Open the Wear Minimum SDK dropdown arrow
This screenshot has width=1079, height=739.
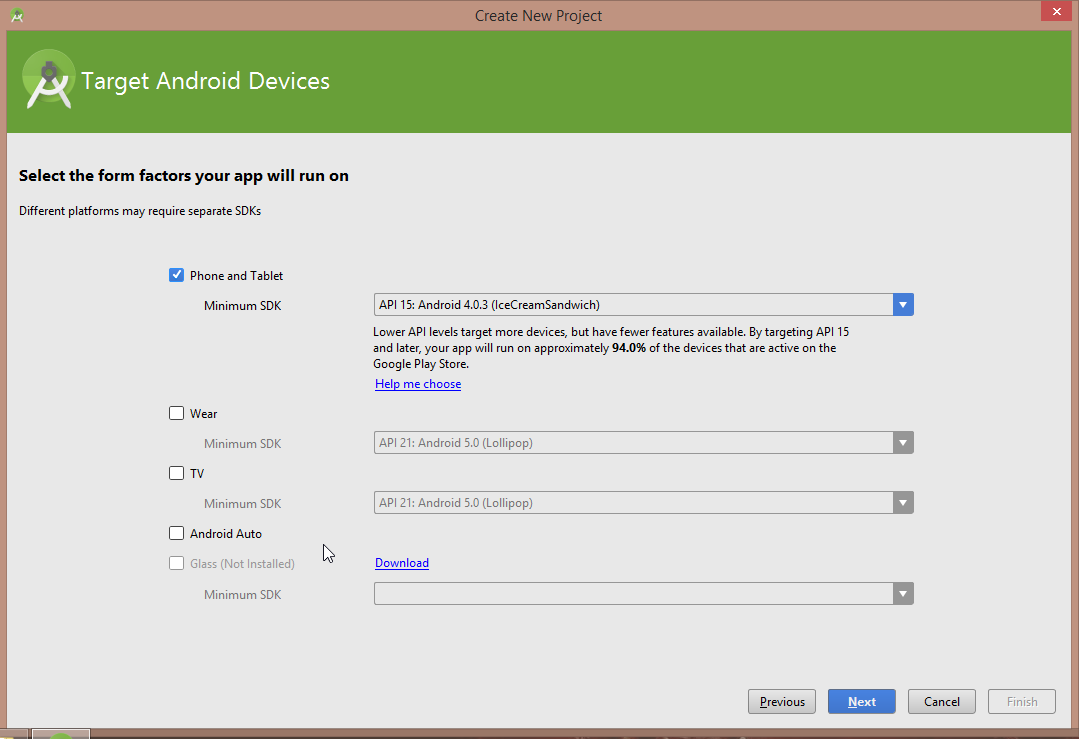tap(903, 442)
